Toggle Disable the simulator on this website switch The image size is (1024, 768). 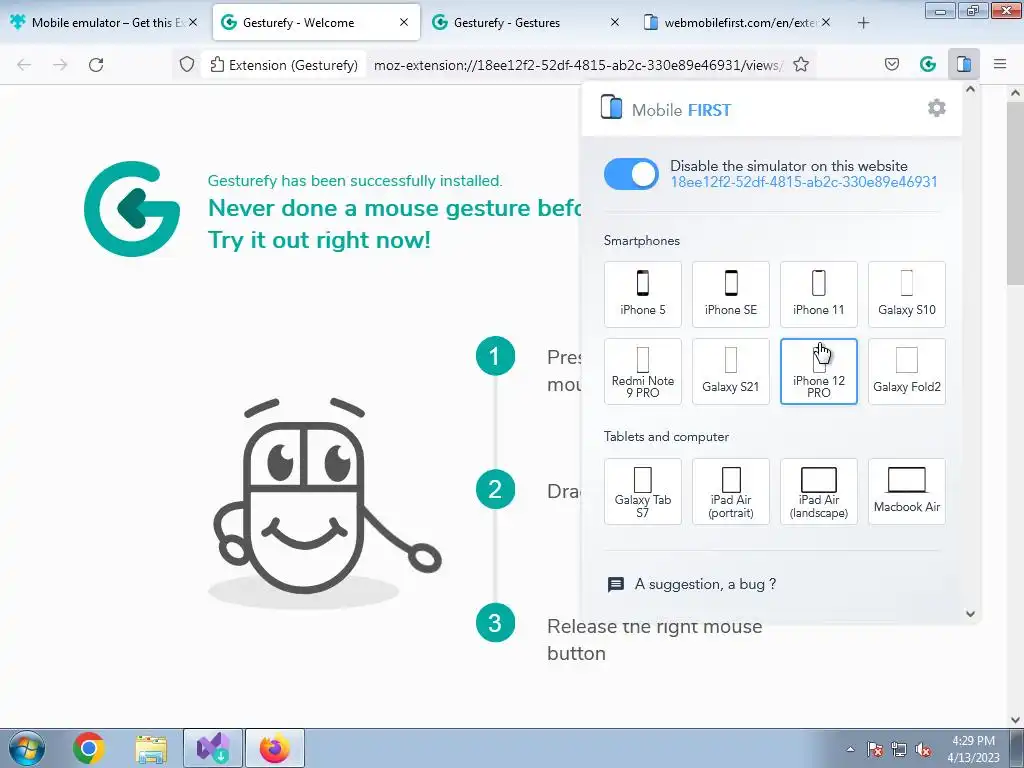[631, 174]
